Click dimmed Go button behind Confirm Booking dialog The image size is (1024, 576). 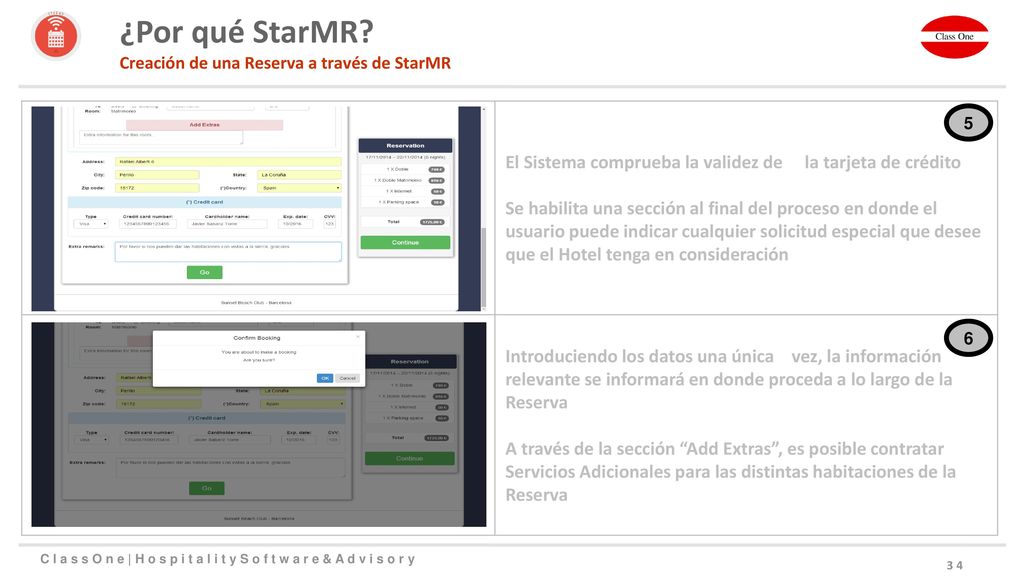pyautogui.click(x=206, y=488)
